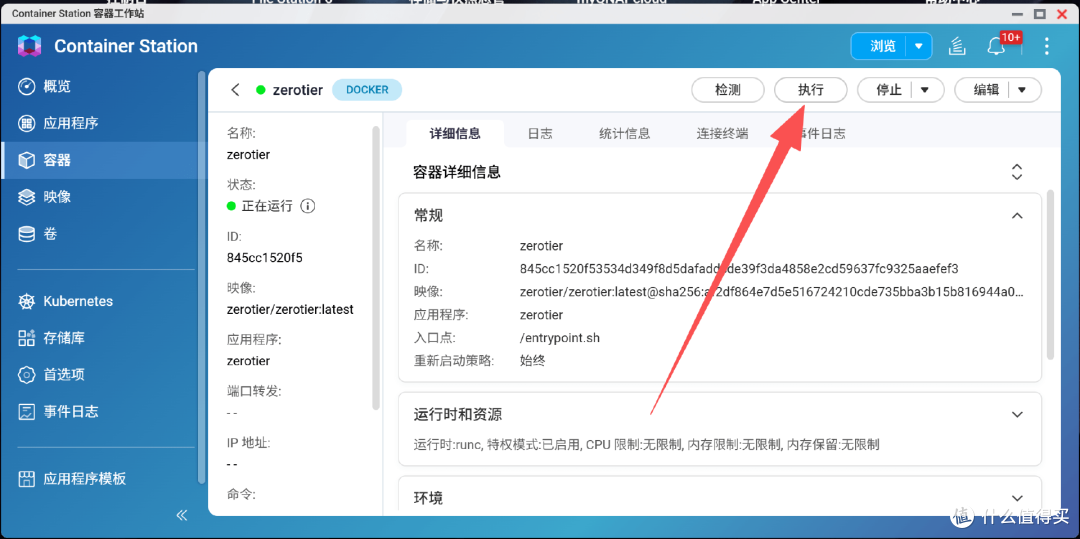Toggle expand all for 容器详细信息
1080x539 pixels.
(1017, 172)
